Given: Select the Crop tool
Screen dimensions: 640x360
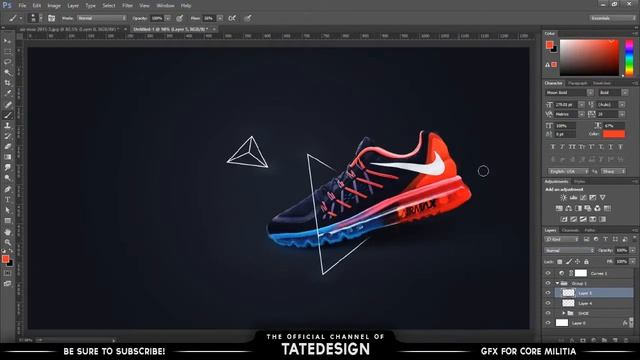Looking at the screenshot, I should point(7,83).
